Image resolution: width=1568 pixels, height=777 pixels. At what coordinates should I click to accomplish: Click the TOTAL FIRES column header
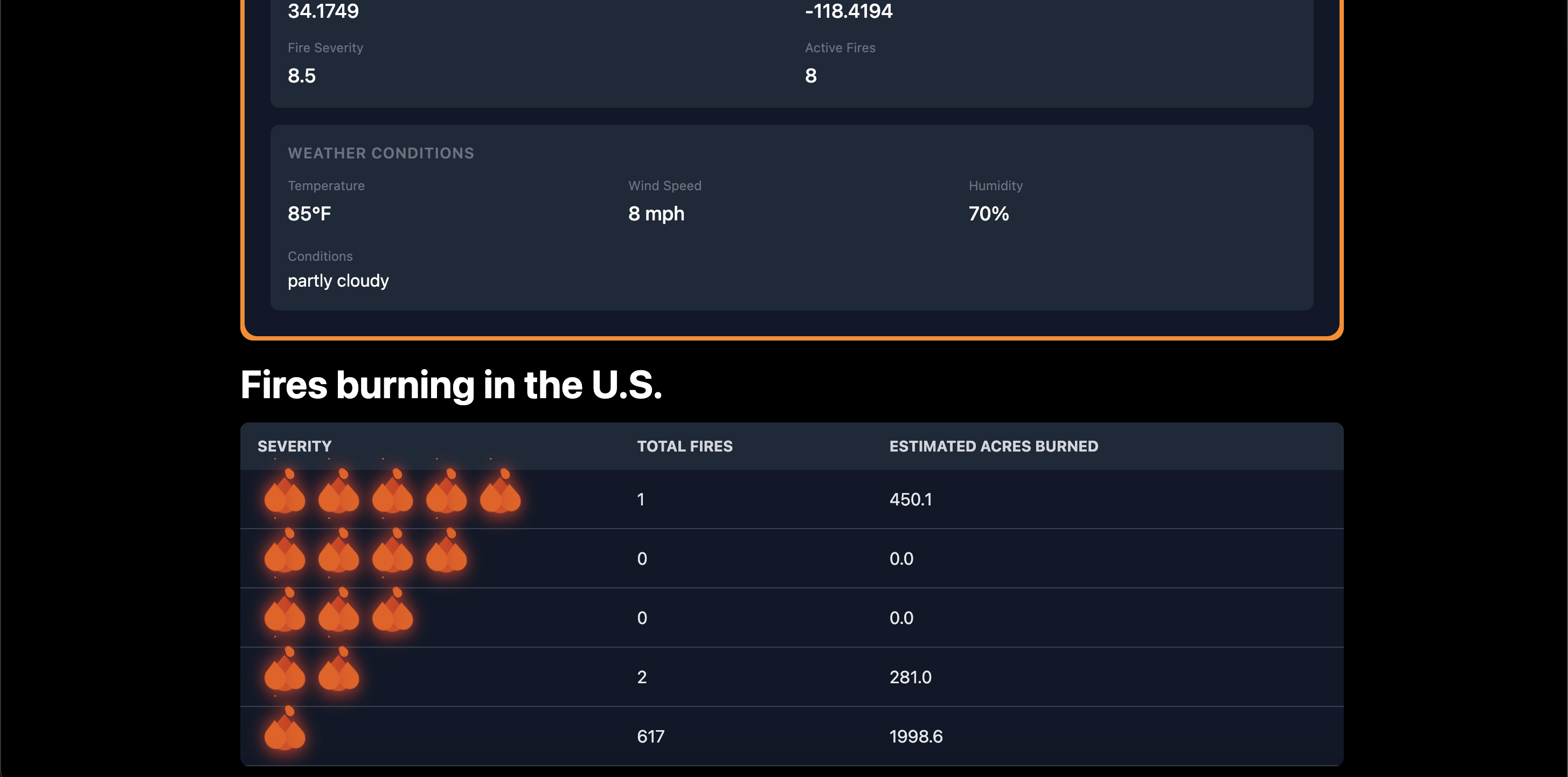coord(685,446)
